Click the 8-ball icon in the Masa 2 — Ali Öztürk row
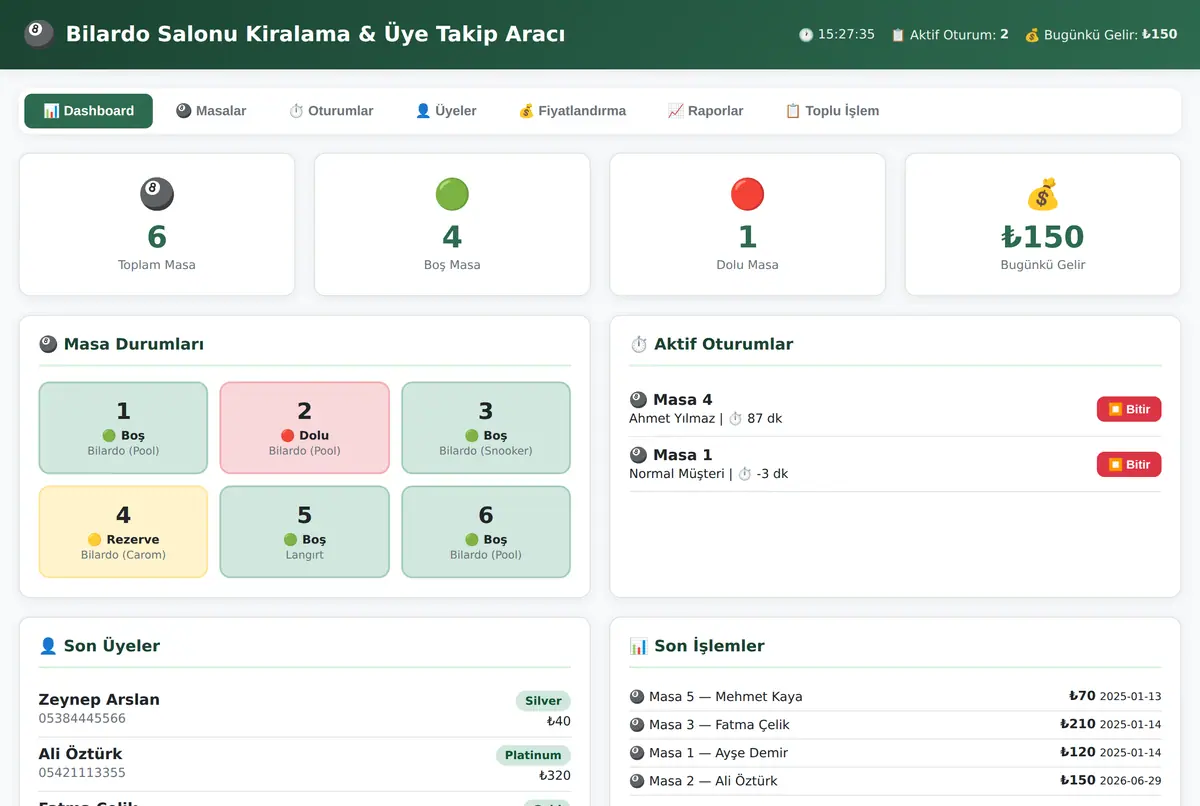The width and height of the screenshot is (1200, 806). [x=637, y=781]
